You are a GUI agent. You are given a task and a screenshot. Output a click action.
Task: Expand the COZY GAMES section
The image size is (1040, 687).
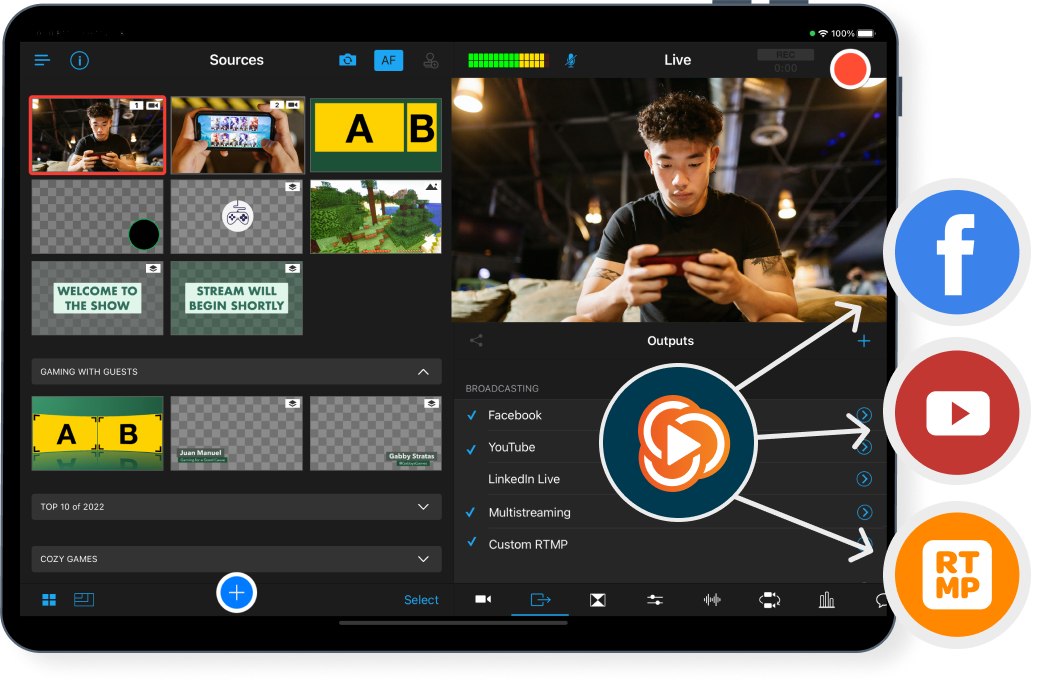pos(423,559)
